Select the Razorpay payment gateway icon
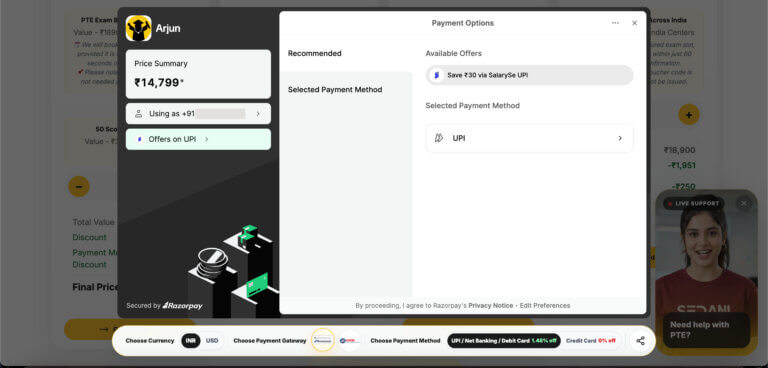Viewport: 768px width, 368px height. [323, 340]
